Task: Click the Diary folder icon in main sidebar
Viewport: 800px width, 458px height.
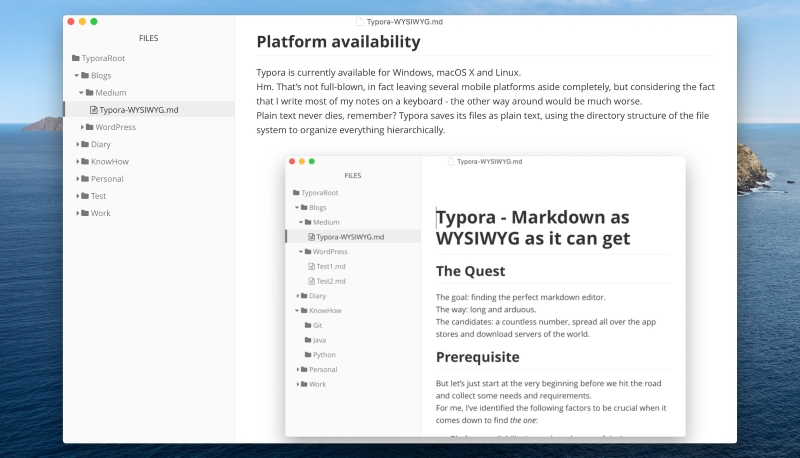Action: [85, 144]
